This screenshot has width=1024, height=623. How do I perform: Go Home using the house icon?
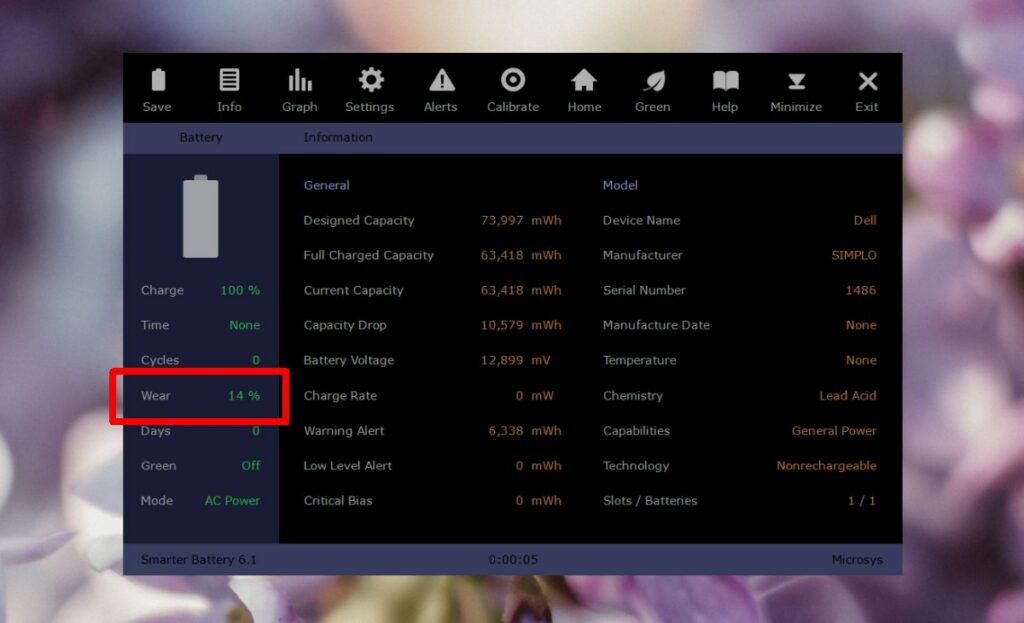click(583, 88)
